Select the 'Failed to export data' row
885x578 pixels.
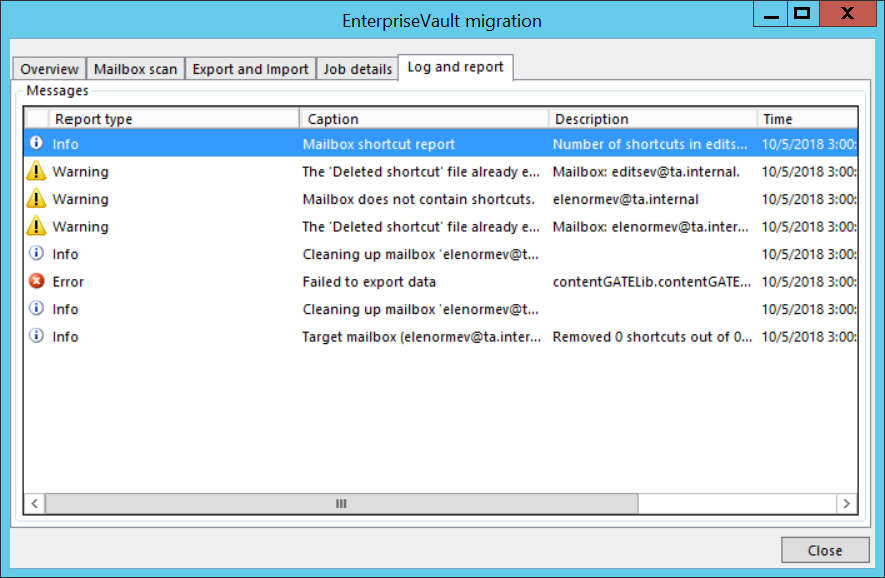coord(369,282)
